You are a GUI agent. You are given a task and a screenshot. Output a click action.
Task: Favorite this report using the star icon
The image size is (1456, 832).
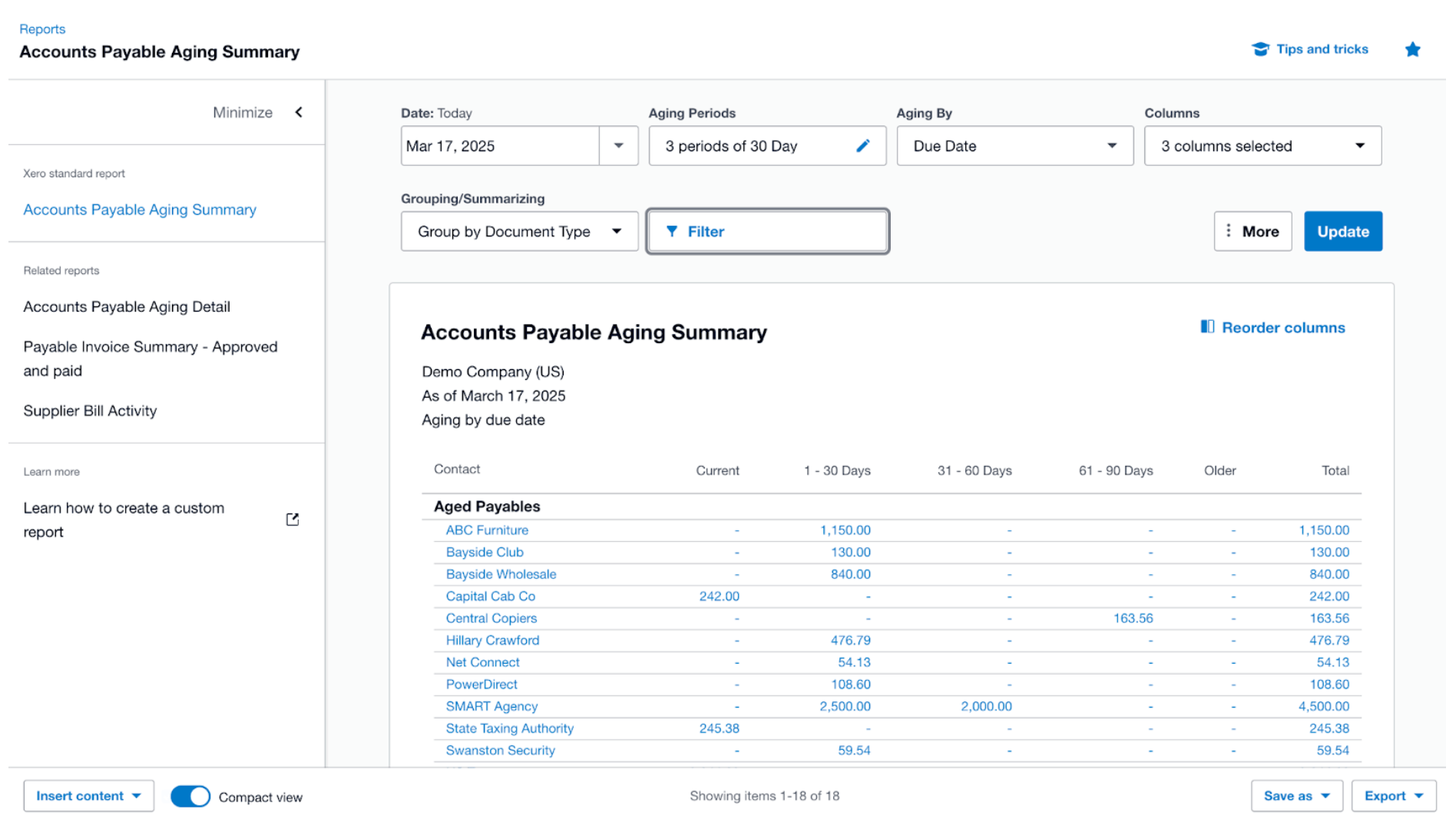(x=1413, y=48)
